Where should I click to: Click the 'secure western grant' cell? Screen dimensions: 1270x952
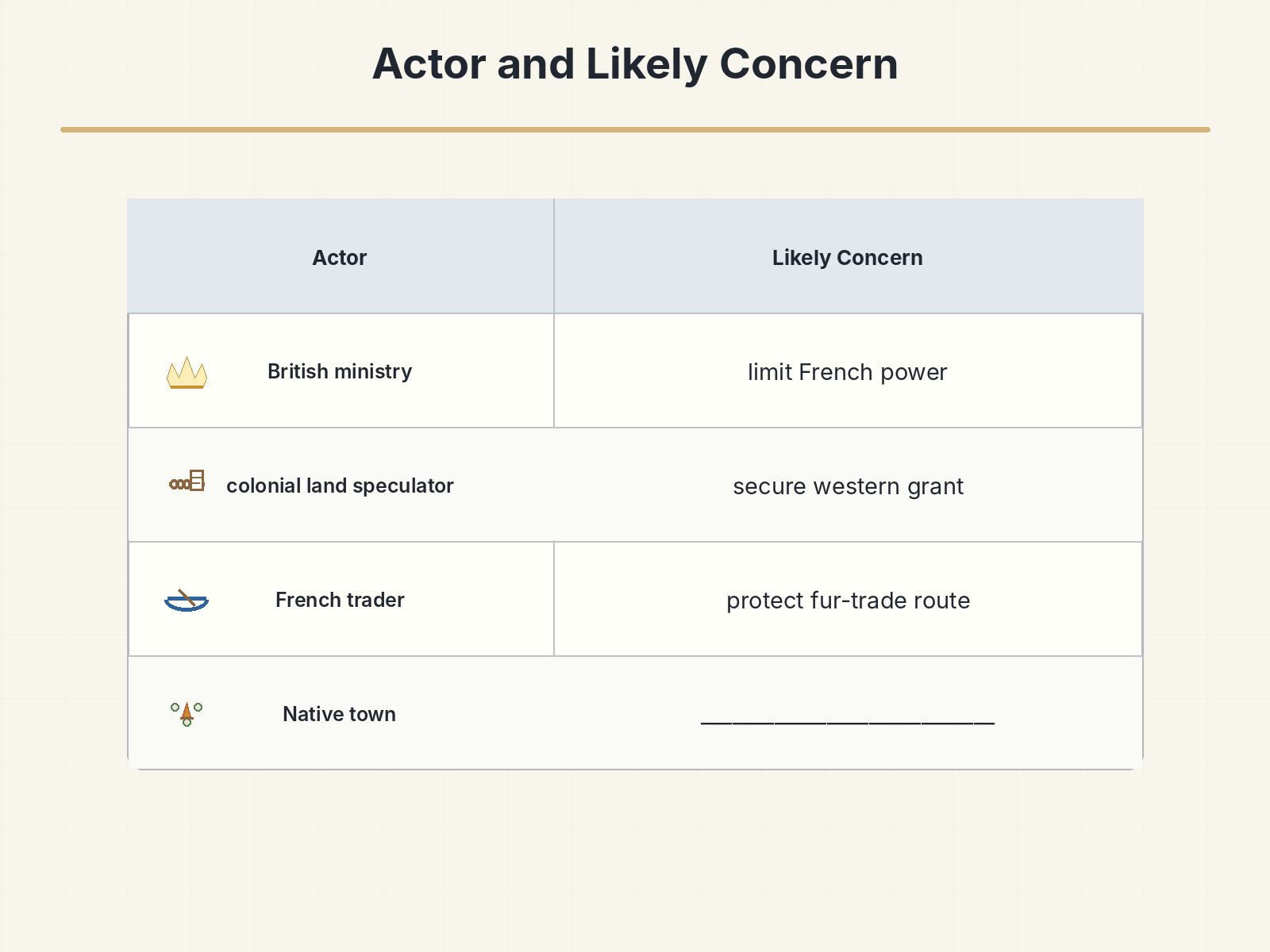[x=848, y=486]
